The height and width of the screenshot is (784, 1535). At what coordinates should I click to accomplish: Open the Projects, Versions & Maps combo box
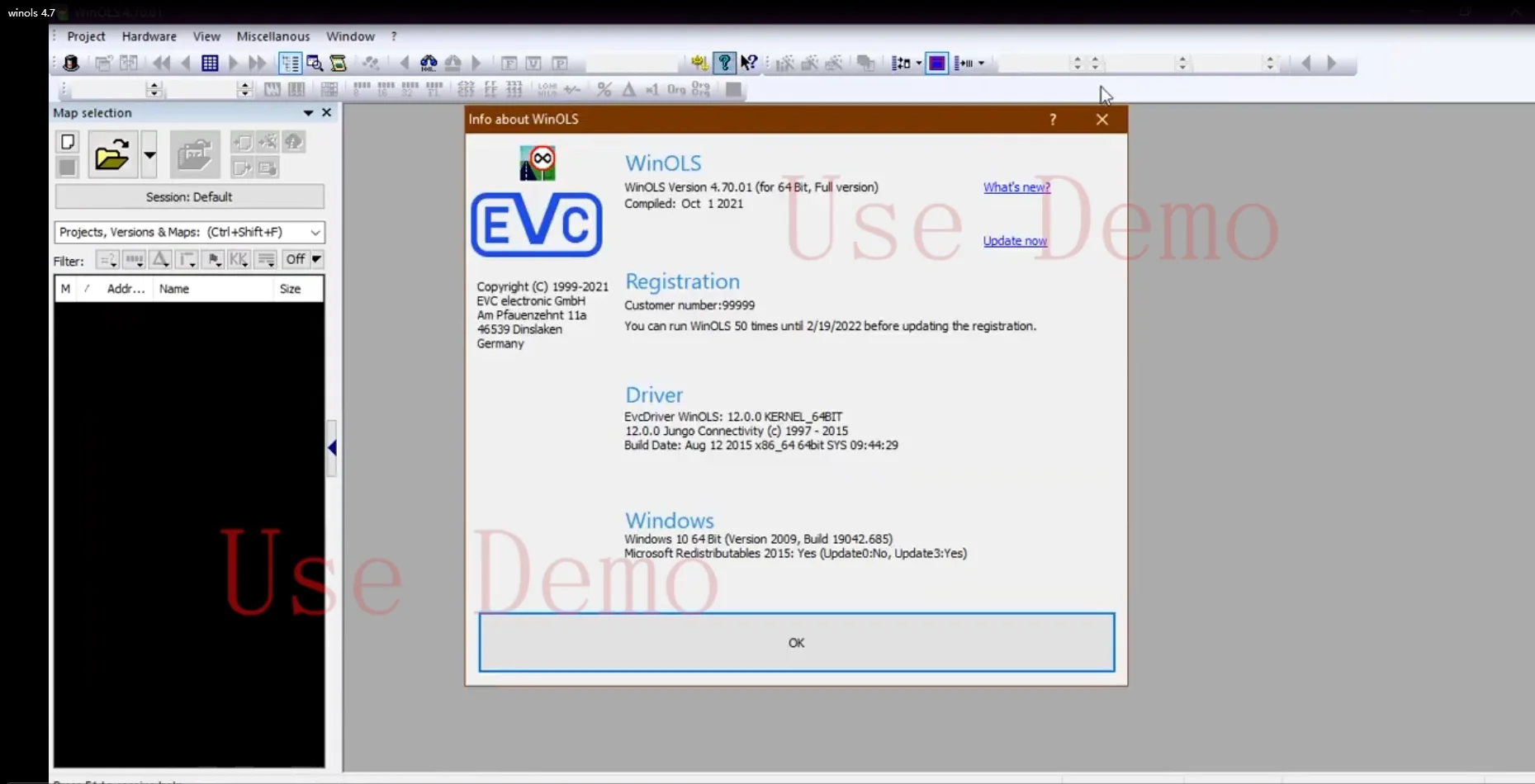[x=189, y=232]
